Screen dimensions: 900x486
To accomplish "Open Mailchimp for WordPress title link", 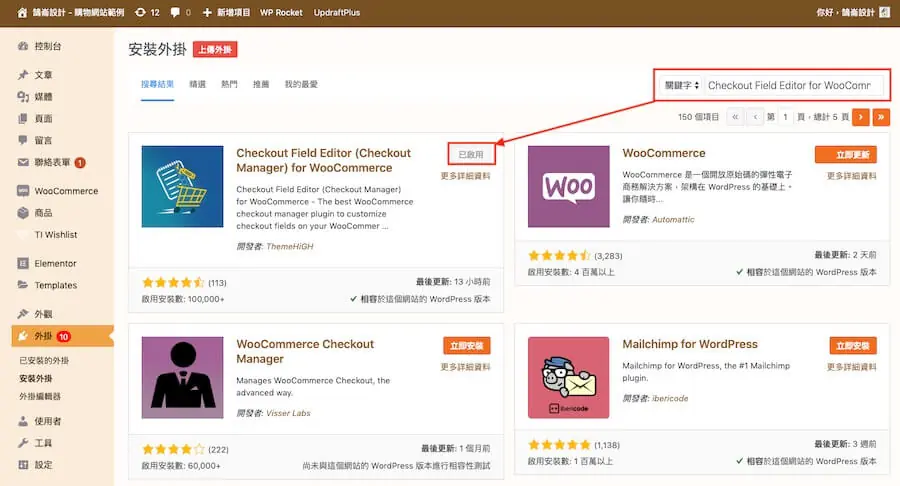I will coord(690,344).
